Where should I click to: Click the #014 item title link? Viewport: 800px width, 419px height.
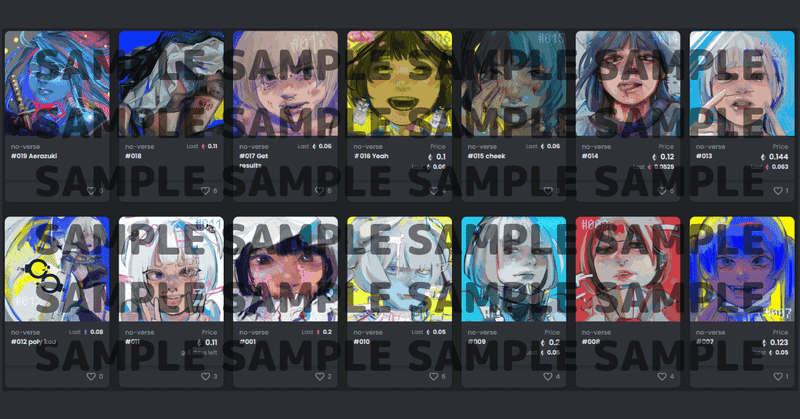pos(590,156)
